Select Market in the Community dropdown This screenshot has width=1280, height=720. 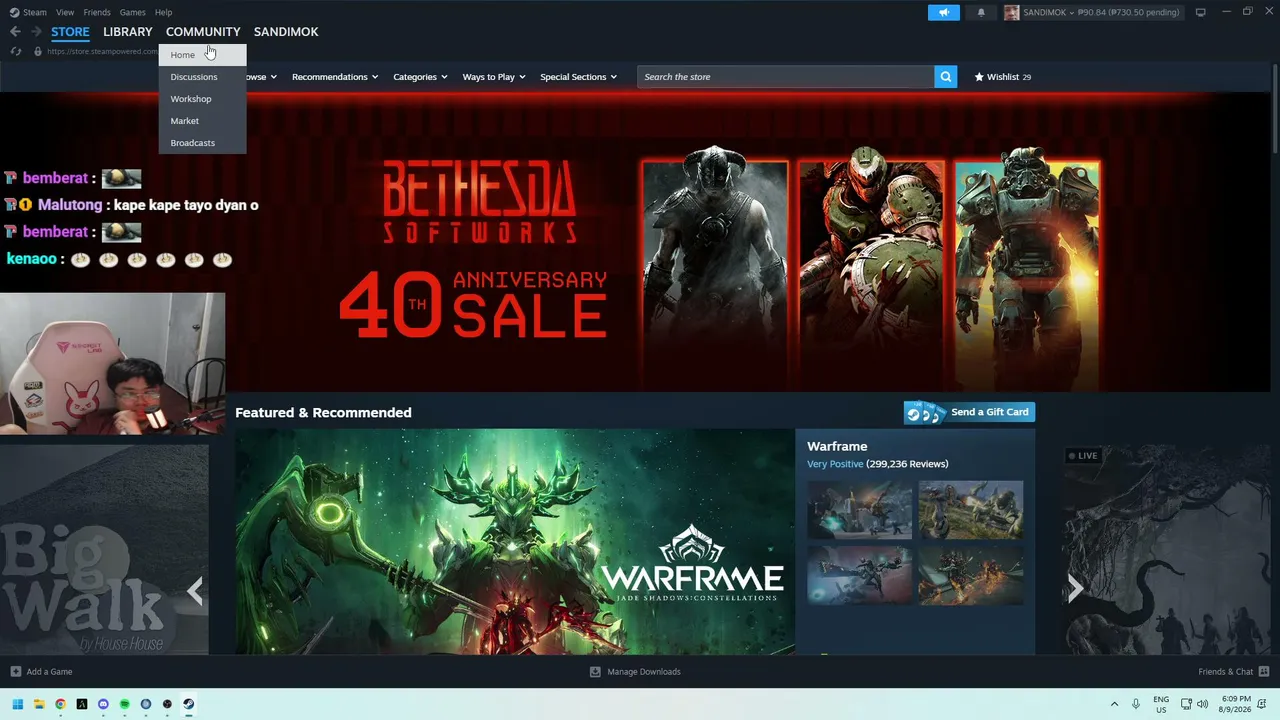pos(202,121)
